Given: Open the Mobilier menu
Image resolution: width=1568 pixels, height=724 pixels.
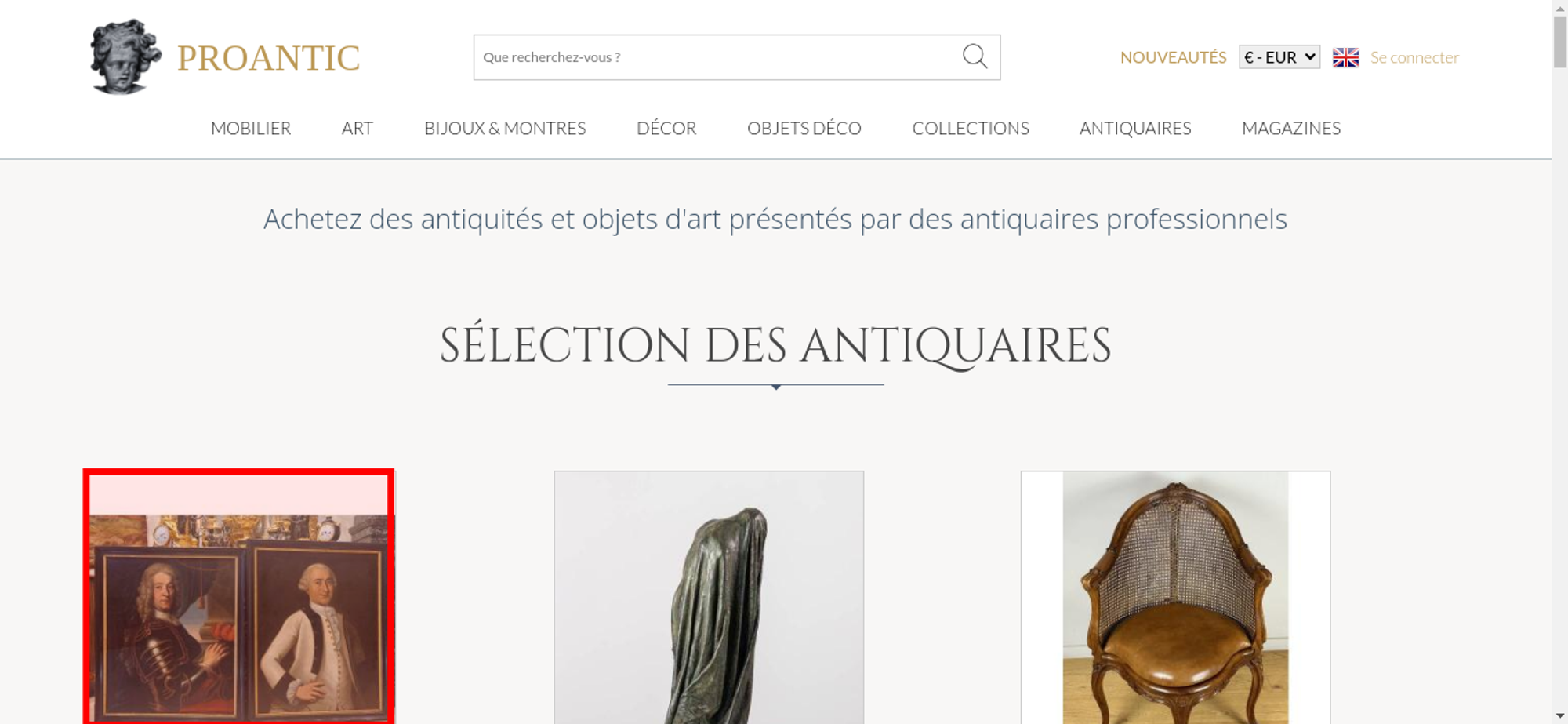Looking at the screenshot, I should [x=251, y=128].
